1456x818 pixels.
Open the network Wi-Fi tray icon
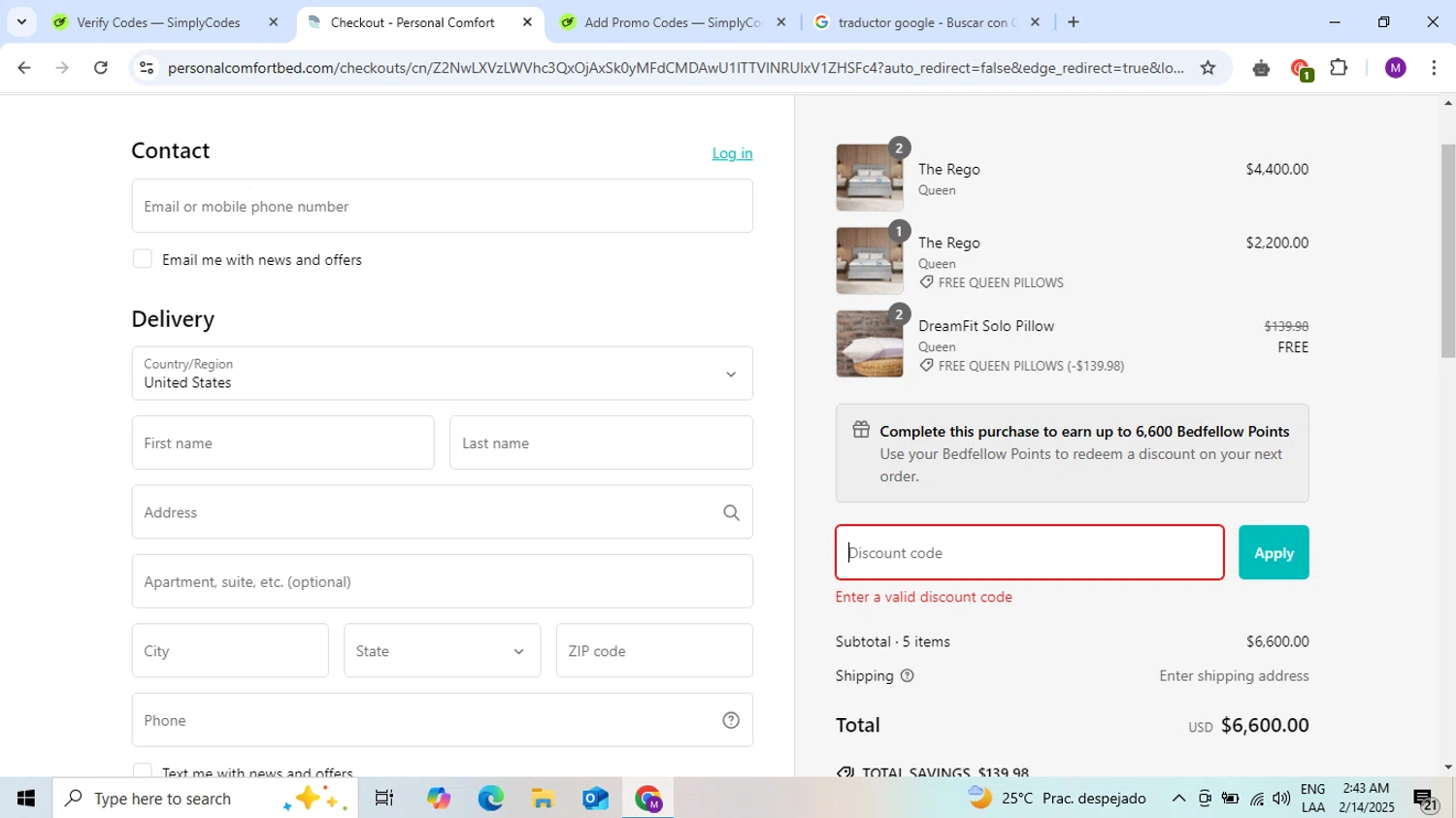tap(1257, 798)
